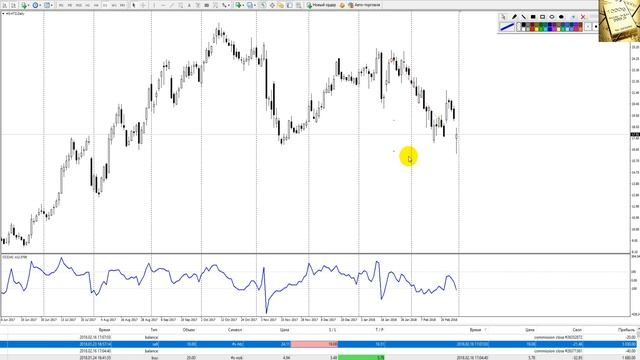Select the horizontal line drawing tool

[x=163, y=5]
